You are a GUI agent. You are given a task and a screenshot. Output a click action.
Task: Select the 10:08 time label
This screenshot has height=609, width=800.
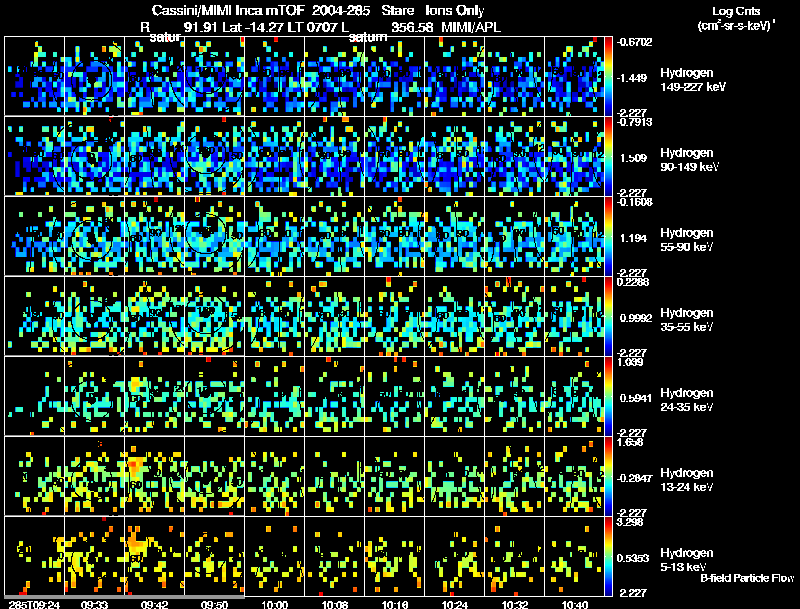tap(335, 604)
